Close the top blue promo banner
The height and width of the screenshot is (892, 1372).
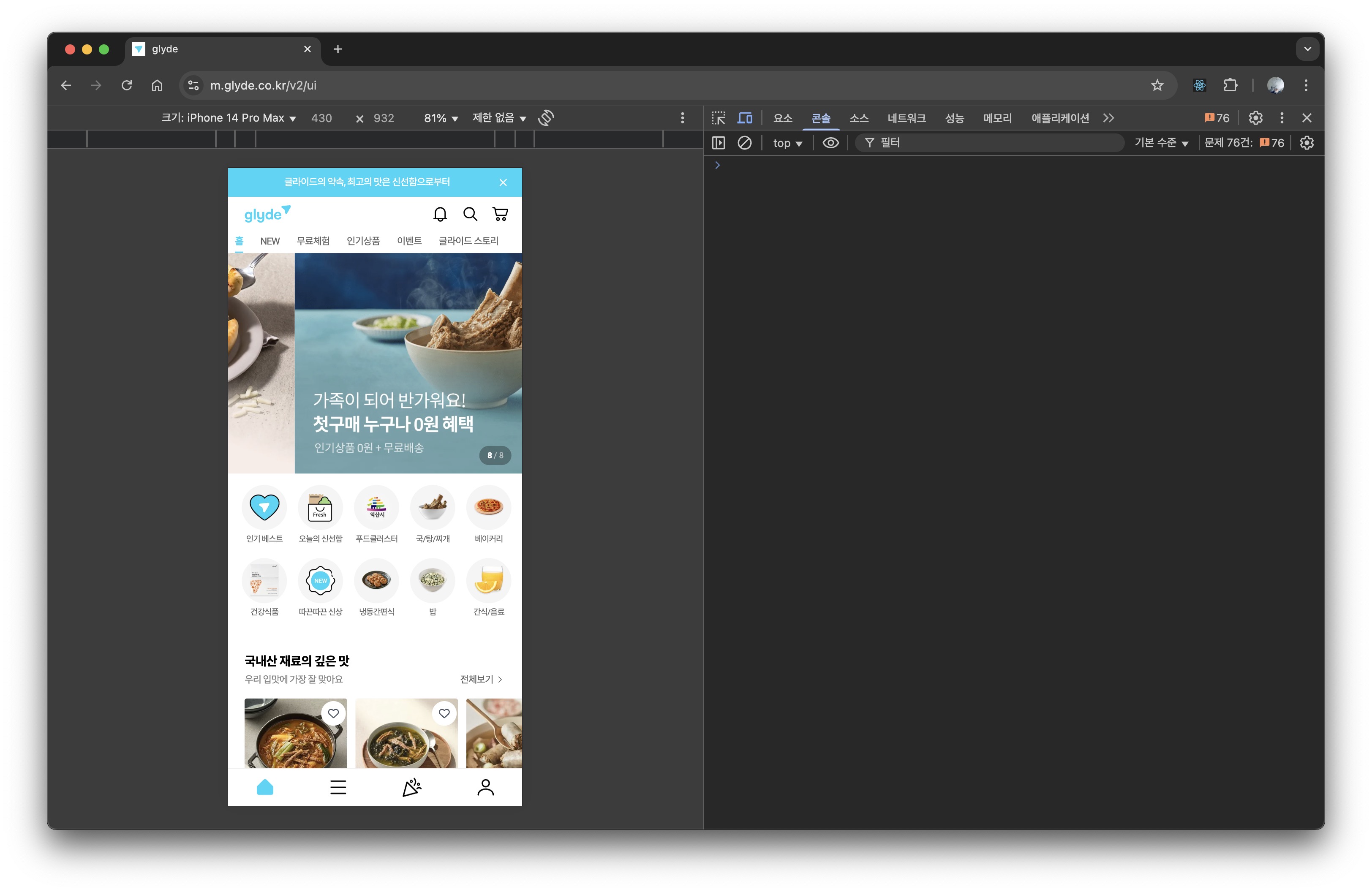tap(503, 182)
